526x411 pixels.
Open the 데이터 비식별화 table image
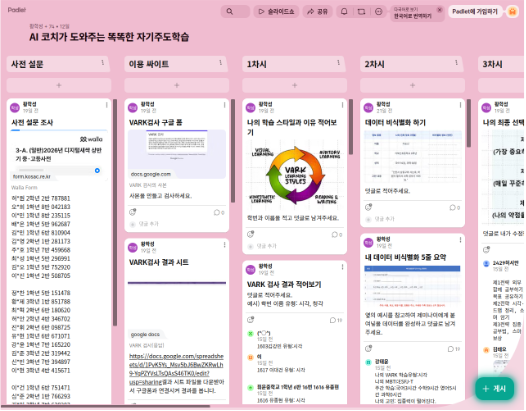(x=413, y=157)
